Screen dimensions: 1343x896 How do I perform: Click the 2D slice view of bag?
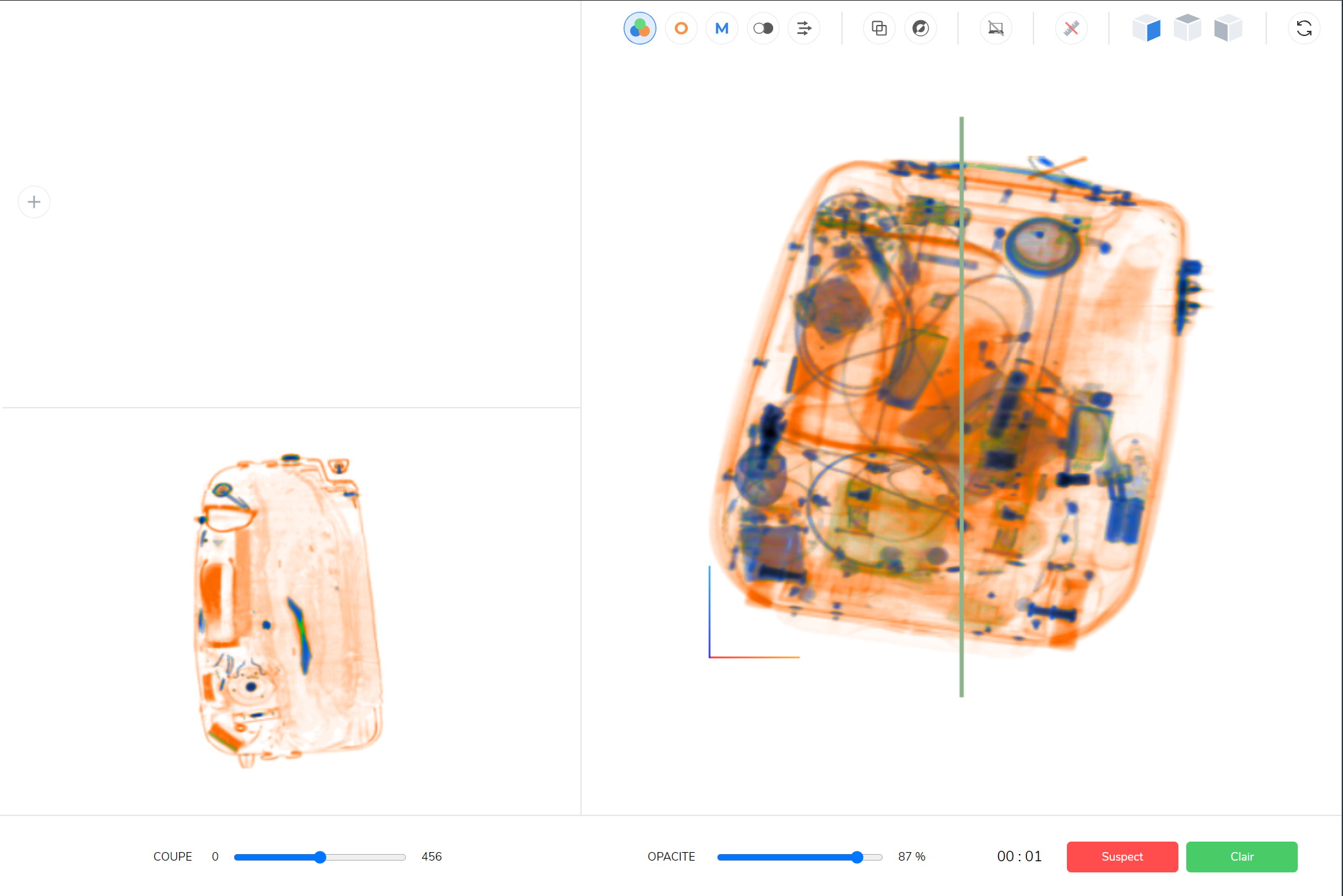point(289,610)
